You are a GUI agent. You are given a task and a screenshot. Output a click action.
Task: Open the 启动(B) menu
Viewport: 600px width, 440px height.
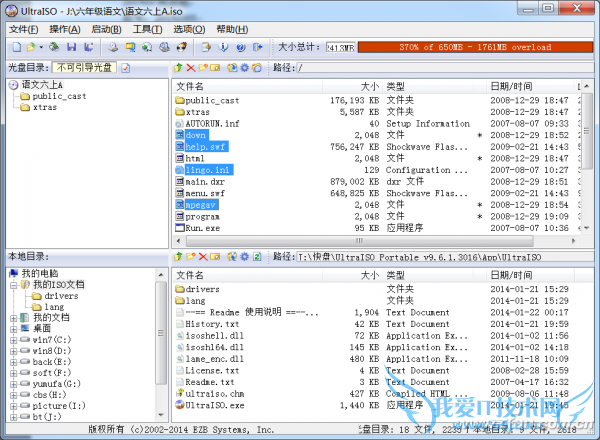[x=106, y=29]
